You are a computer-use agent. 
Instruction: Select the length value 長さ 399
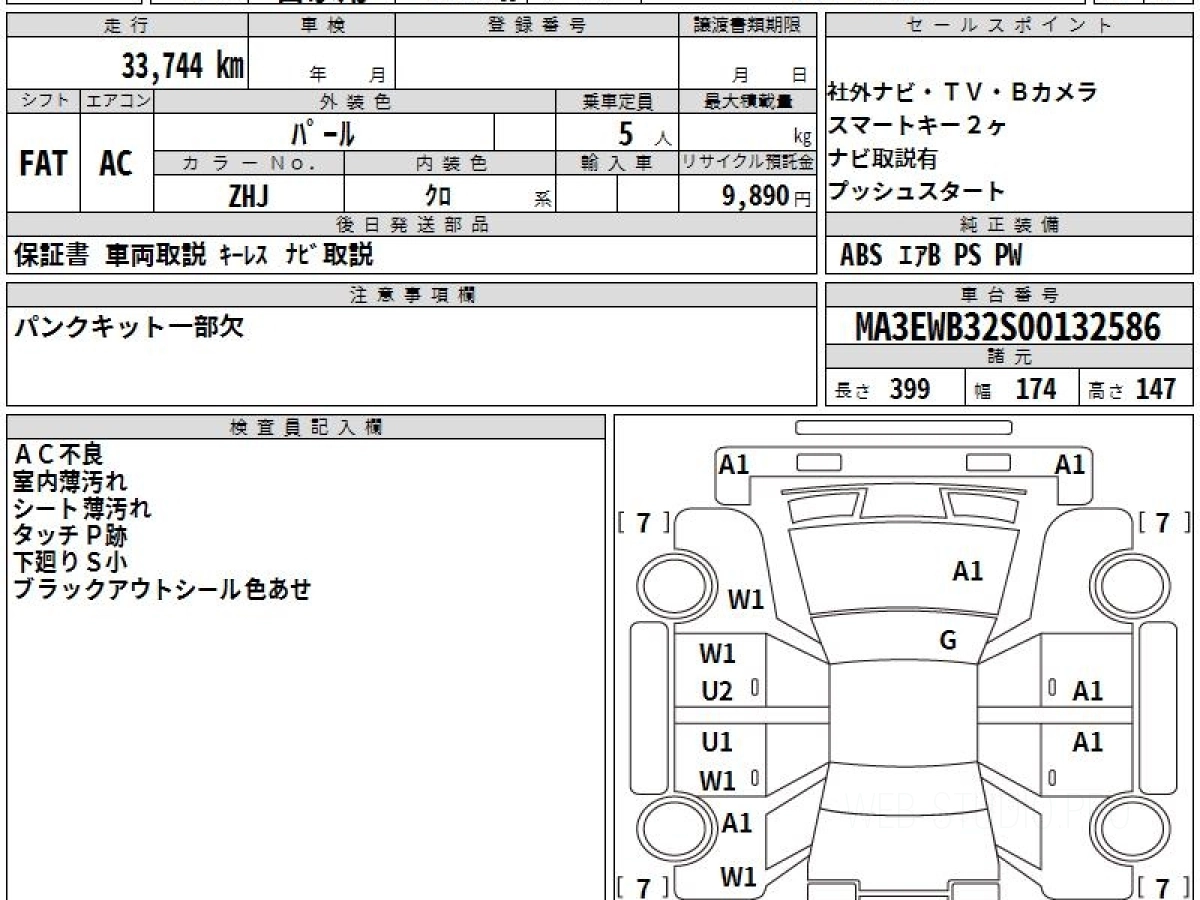(882, 389)
